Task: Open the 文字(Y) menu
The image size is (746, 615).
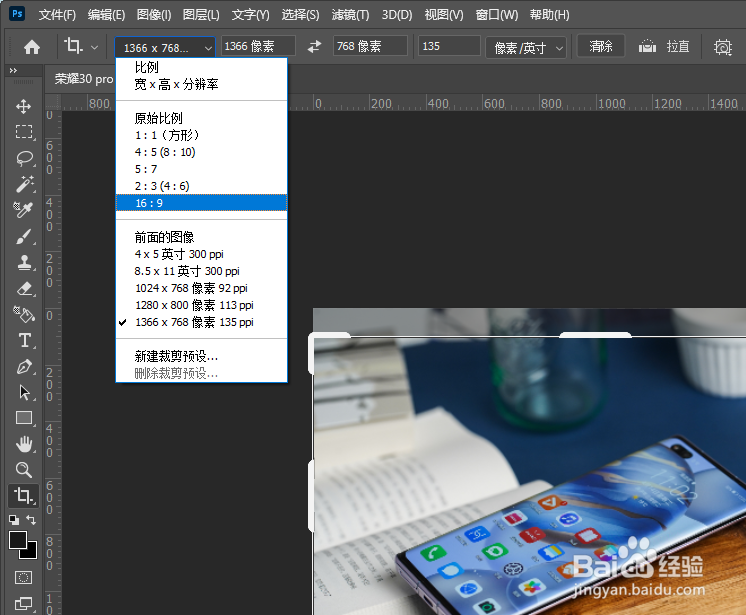Action: click(x=250, y=15)
